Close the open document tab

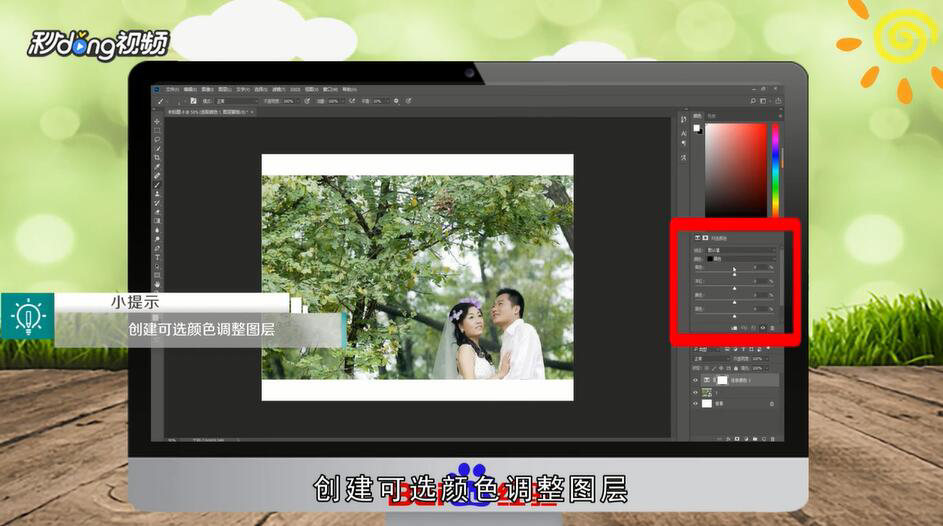pos(252,112)
